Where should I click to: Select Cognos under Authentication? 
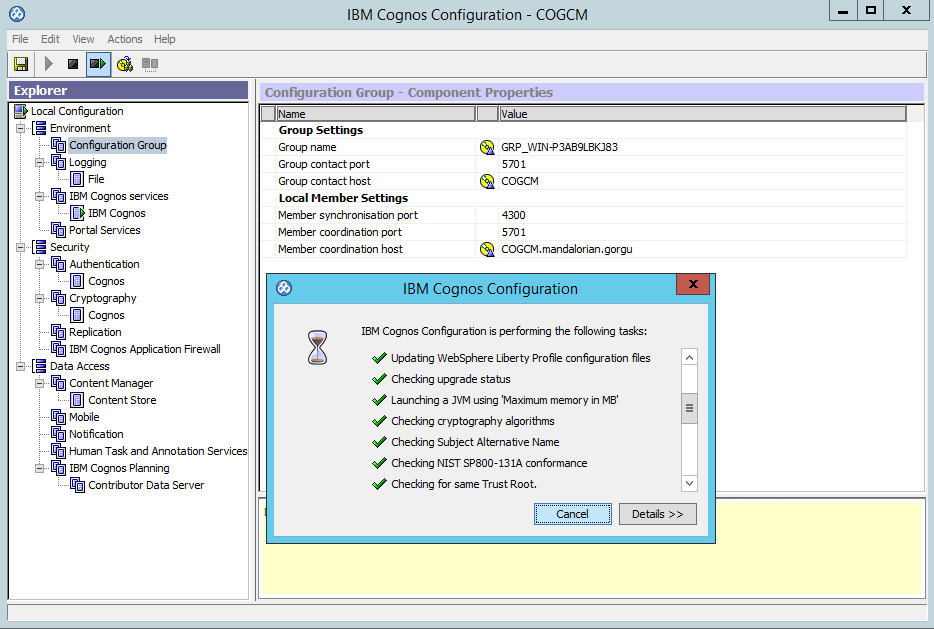(106, 281)
